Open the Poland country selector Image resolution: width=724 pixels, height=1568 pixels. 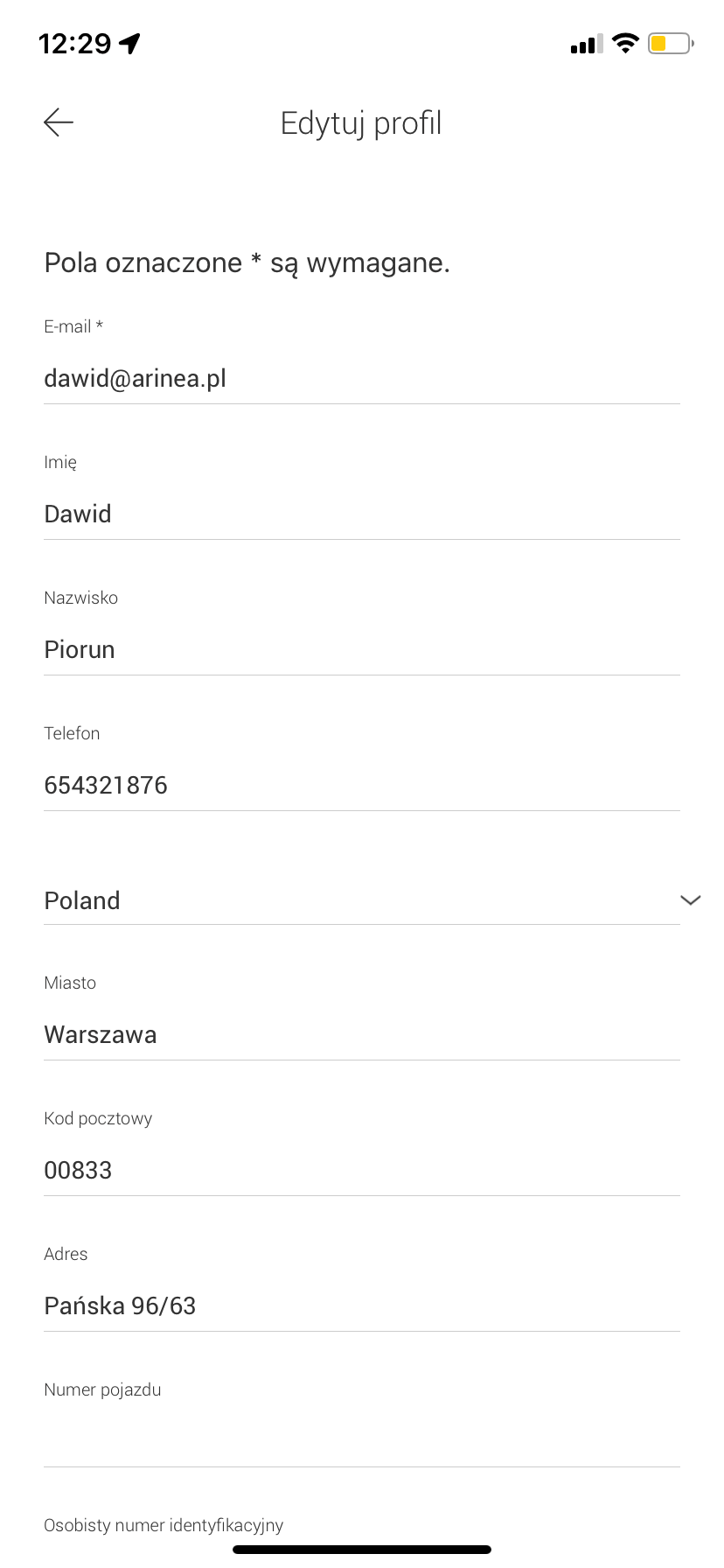click(350, 900)
